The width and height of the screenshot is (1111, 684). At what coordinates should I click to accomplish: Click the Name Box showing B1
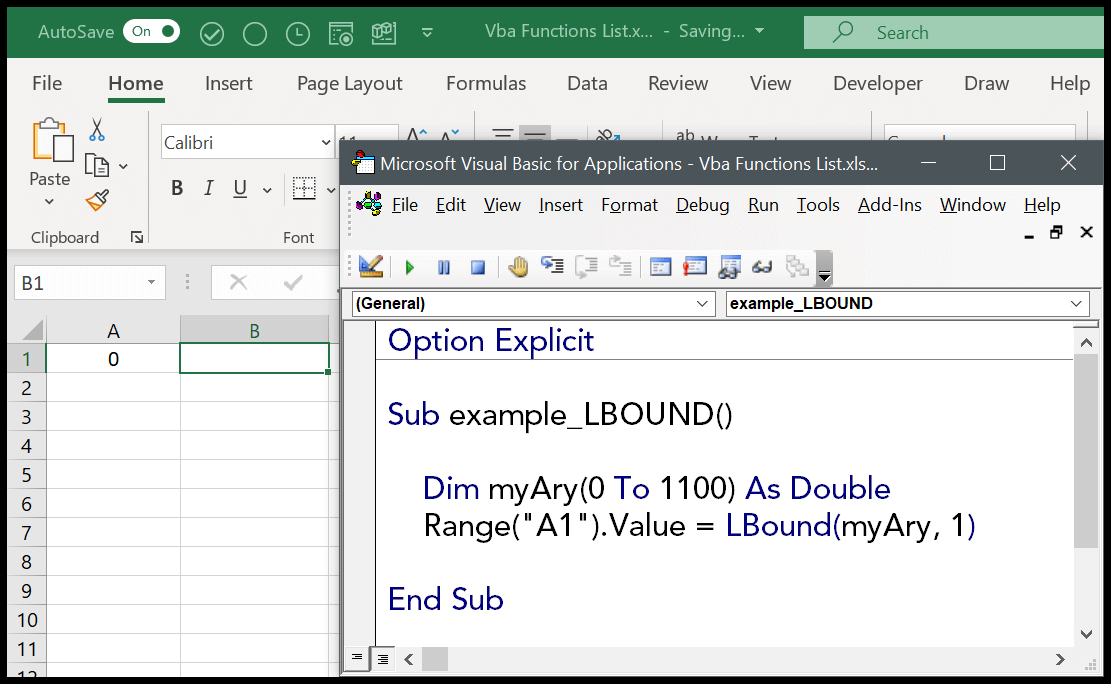(78, 283)
